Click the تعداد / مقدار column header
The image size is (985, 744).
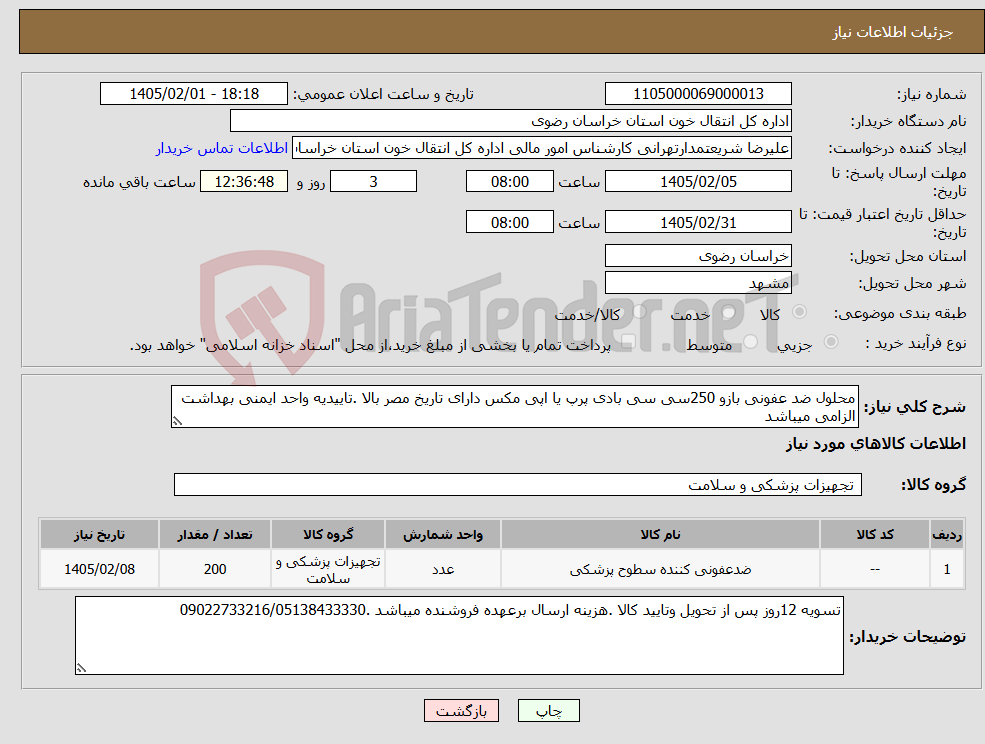pyautogui.click(x=215, y=534)
